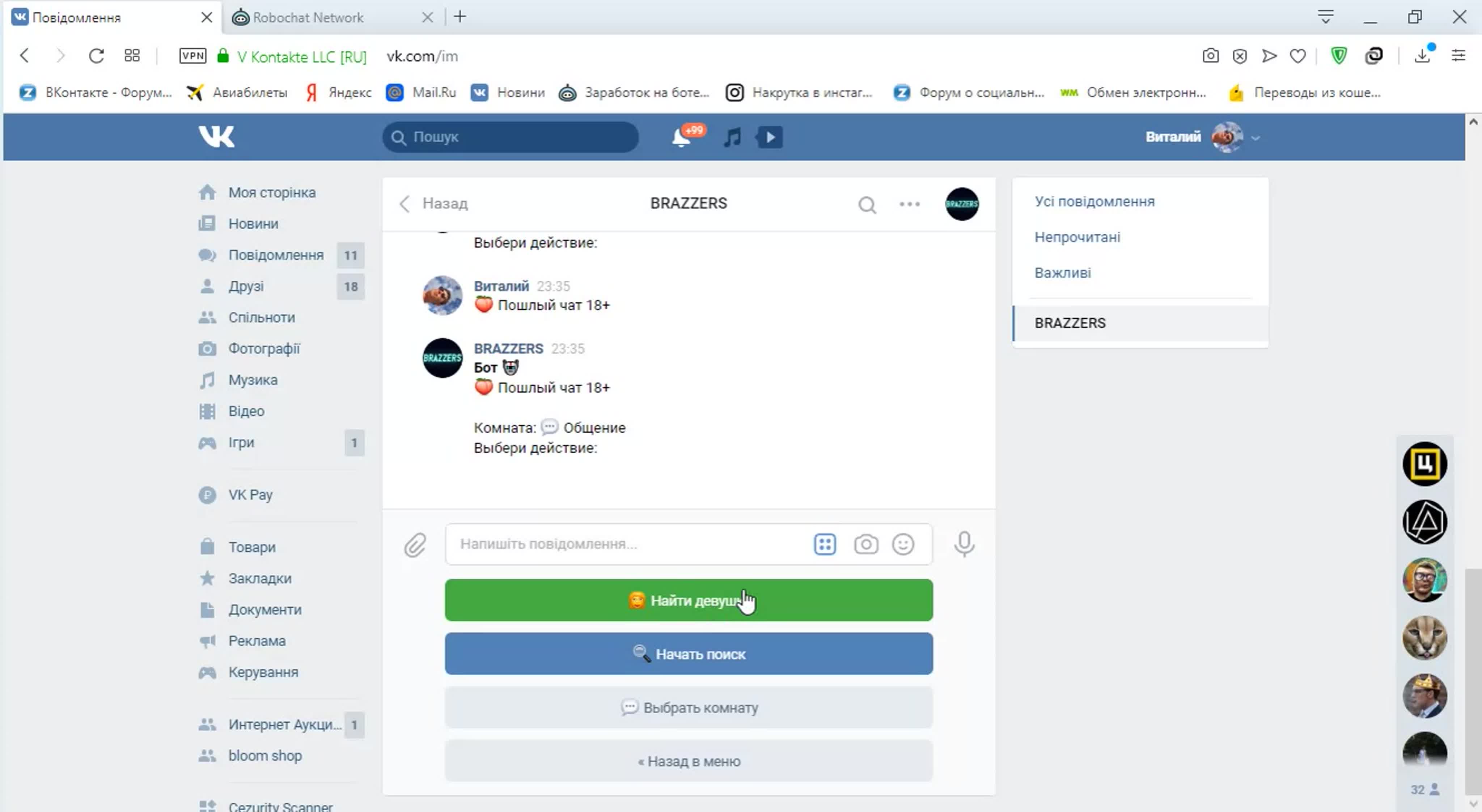Click the paperclip attachment icon
This screenshot has width=1482, height=812.
[x=415, y=545]
